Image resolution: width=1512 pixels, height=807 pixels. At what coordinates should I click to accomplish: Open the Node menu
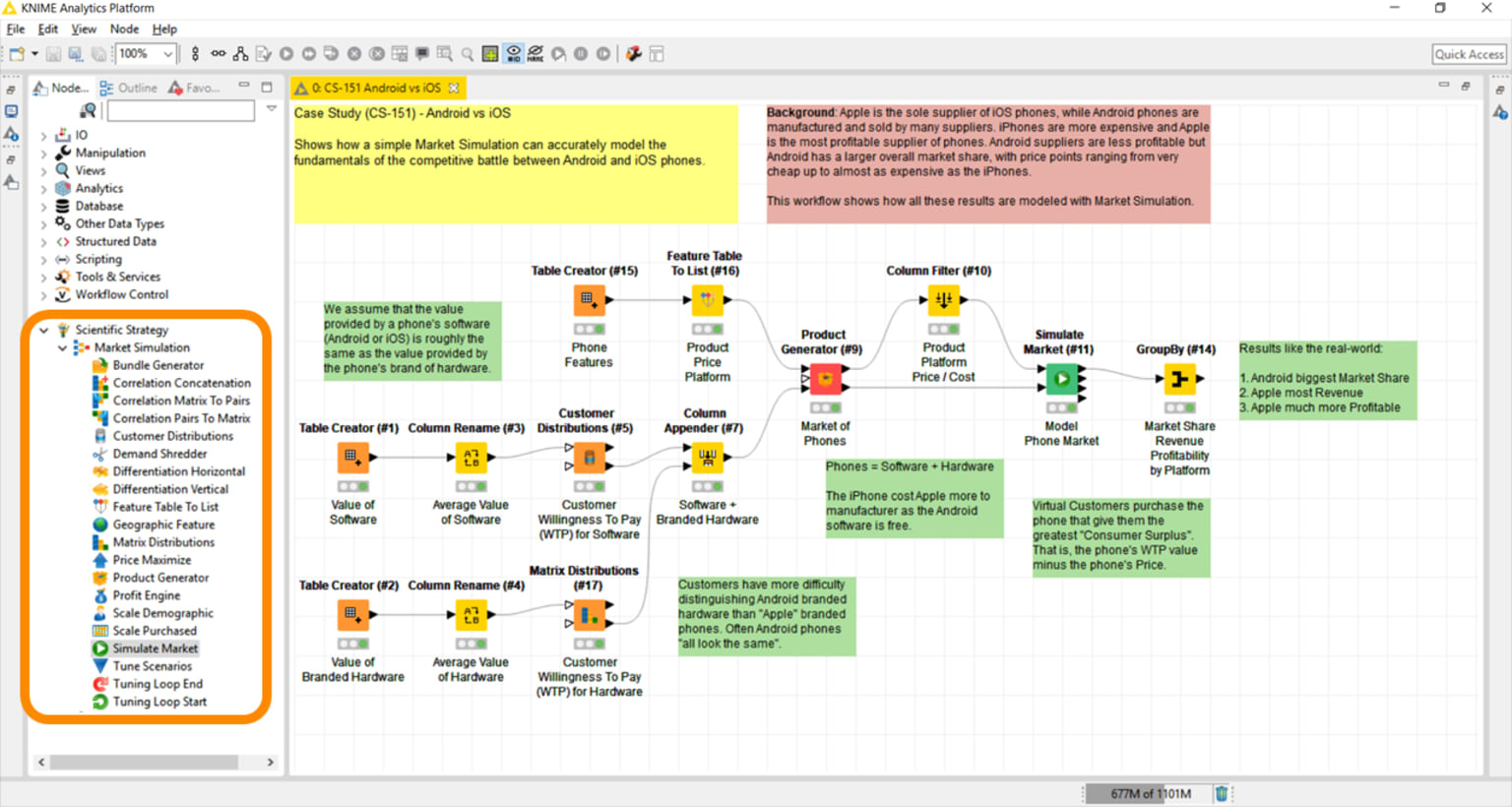[124, 29]
